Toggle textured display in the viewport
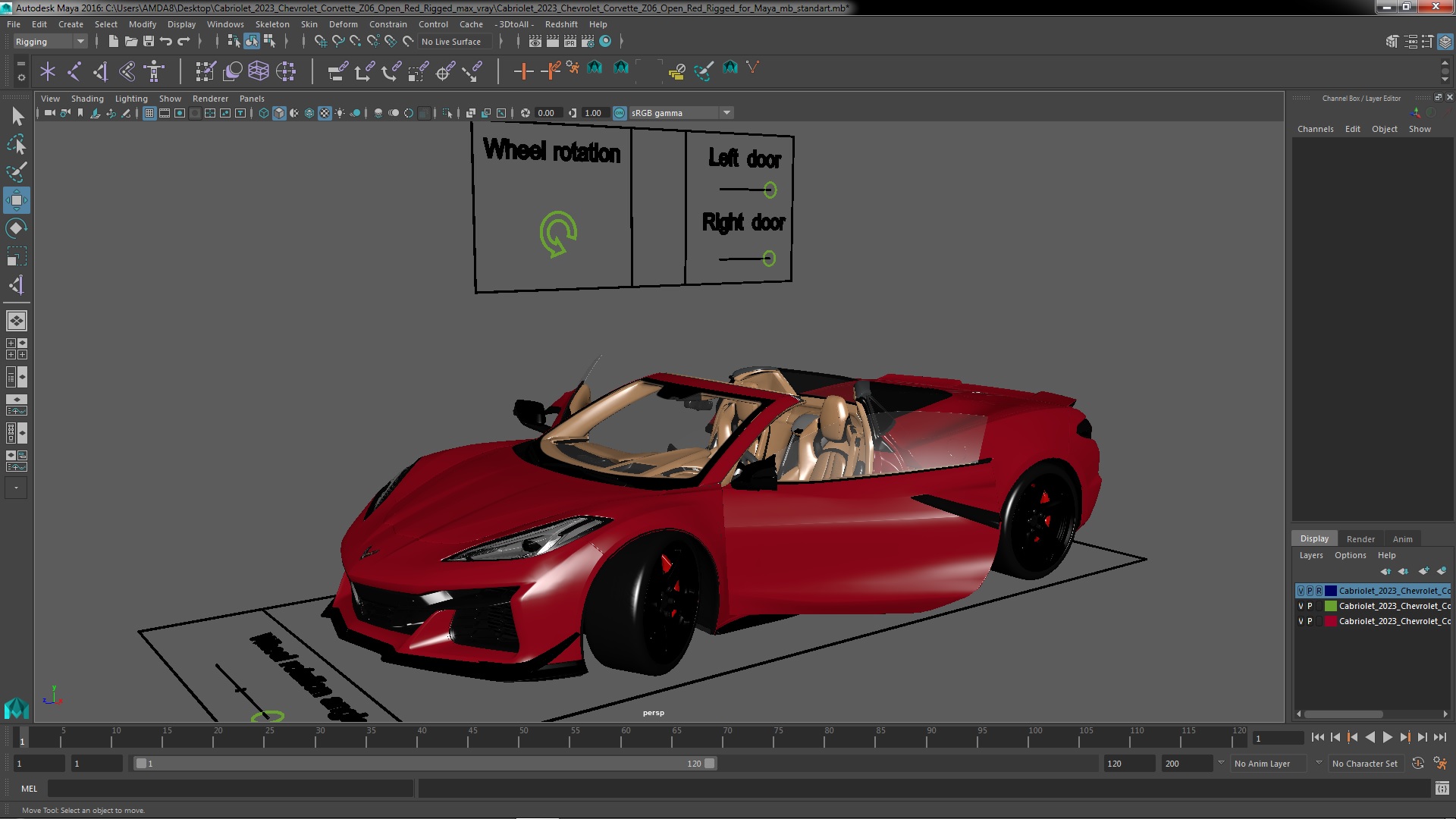Screen dimensions: 1456x819 tap(325, 113)
